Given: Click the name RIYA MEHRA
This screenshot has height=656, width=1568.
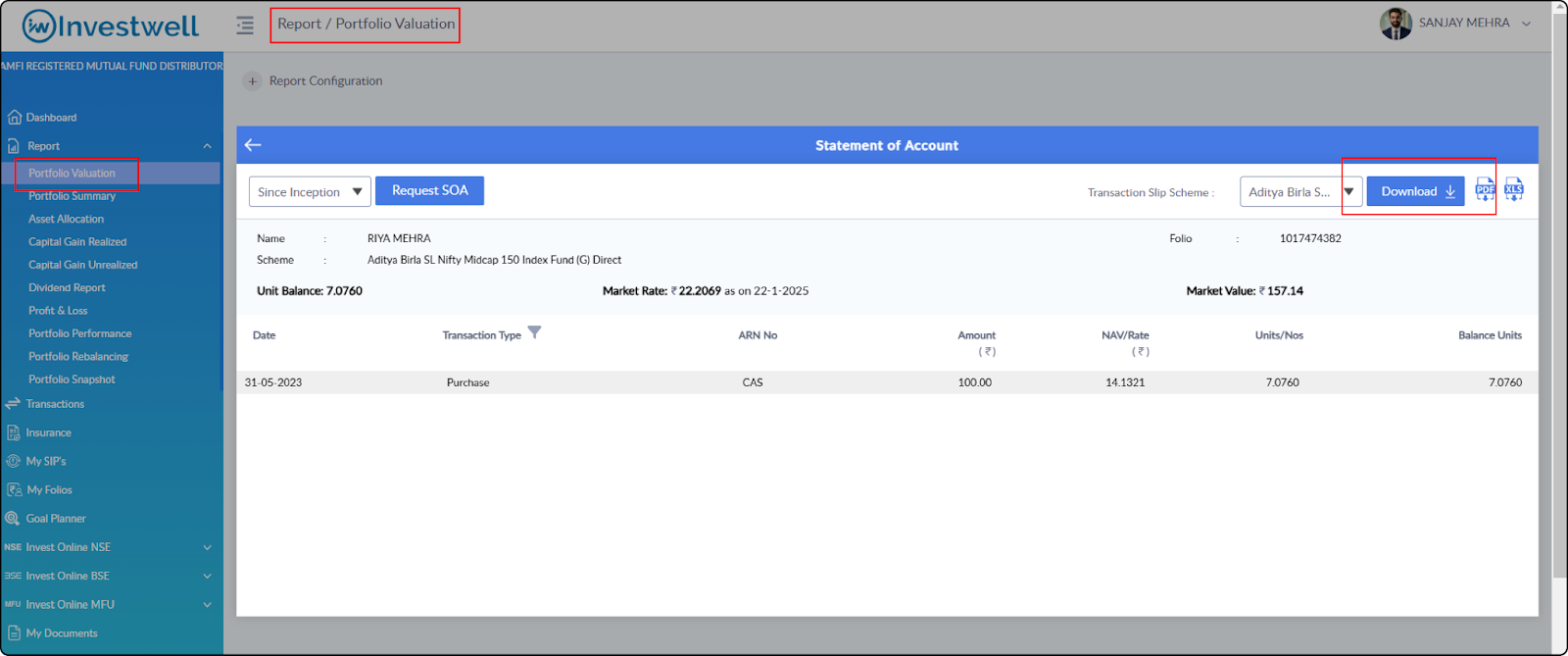Looking at the screenshot, I should click(399, 238).
